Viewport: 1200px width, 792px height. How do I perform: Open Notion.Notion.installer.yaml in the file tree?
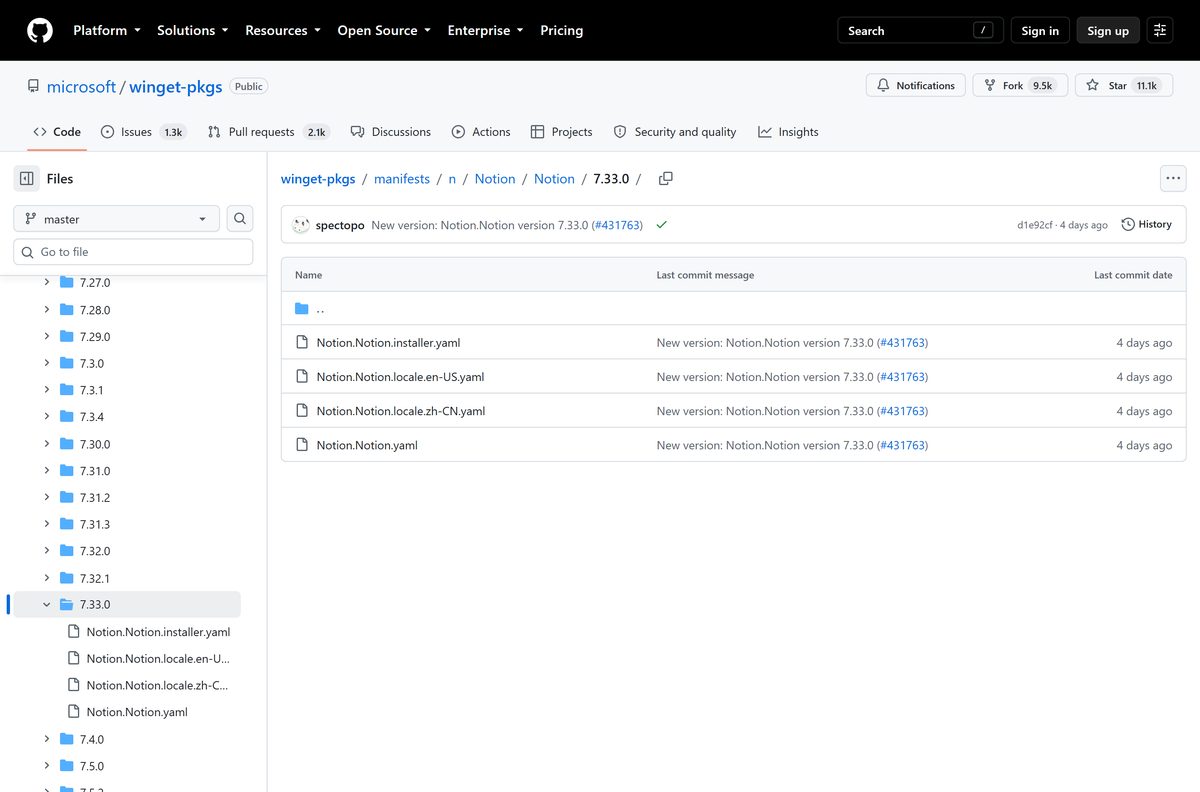(x=158, y=632)
